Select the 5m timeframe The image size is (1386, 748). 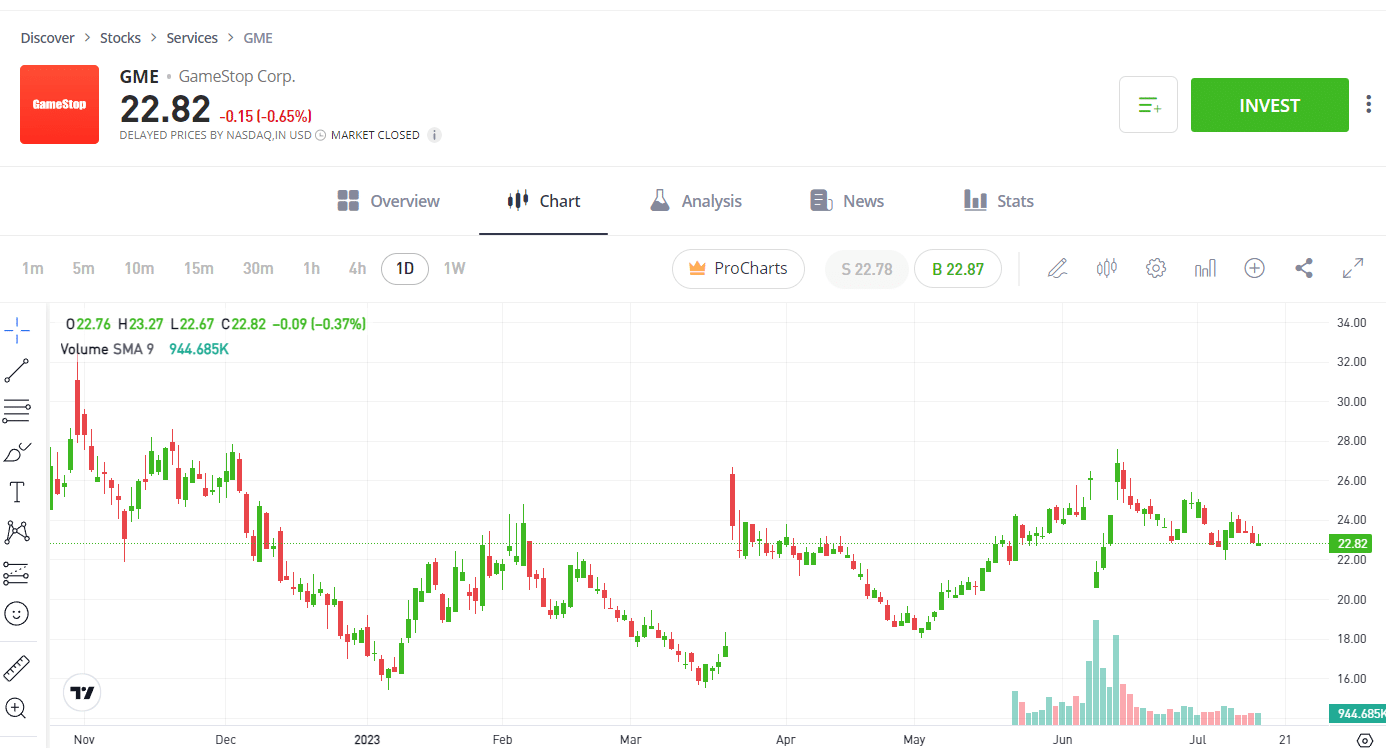[x=83, y=268]
